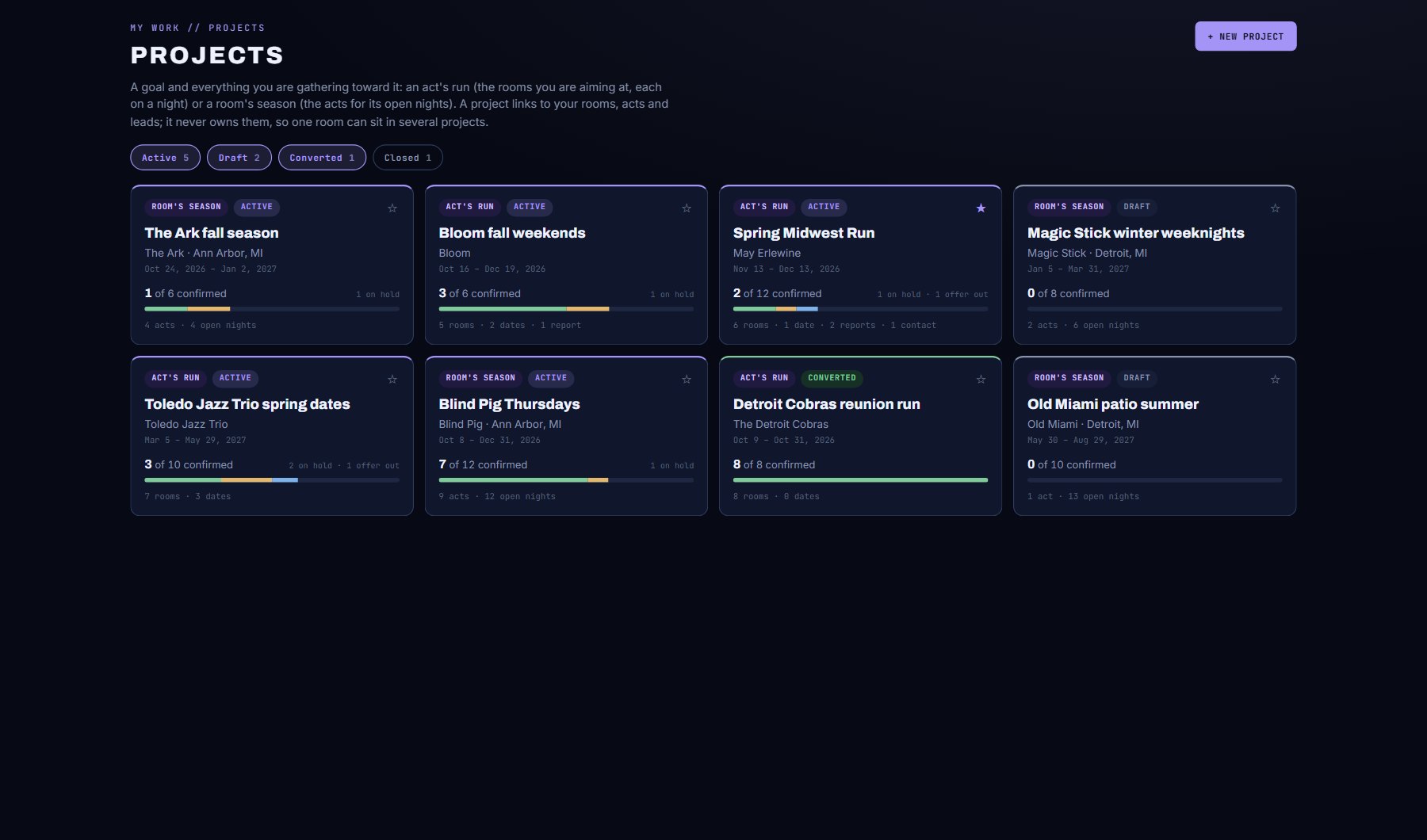Click 'Old Miami · Detroit, MI' subtitle
The height and width of the screenshot is (840, 1427).
click(1083, 424)
